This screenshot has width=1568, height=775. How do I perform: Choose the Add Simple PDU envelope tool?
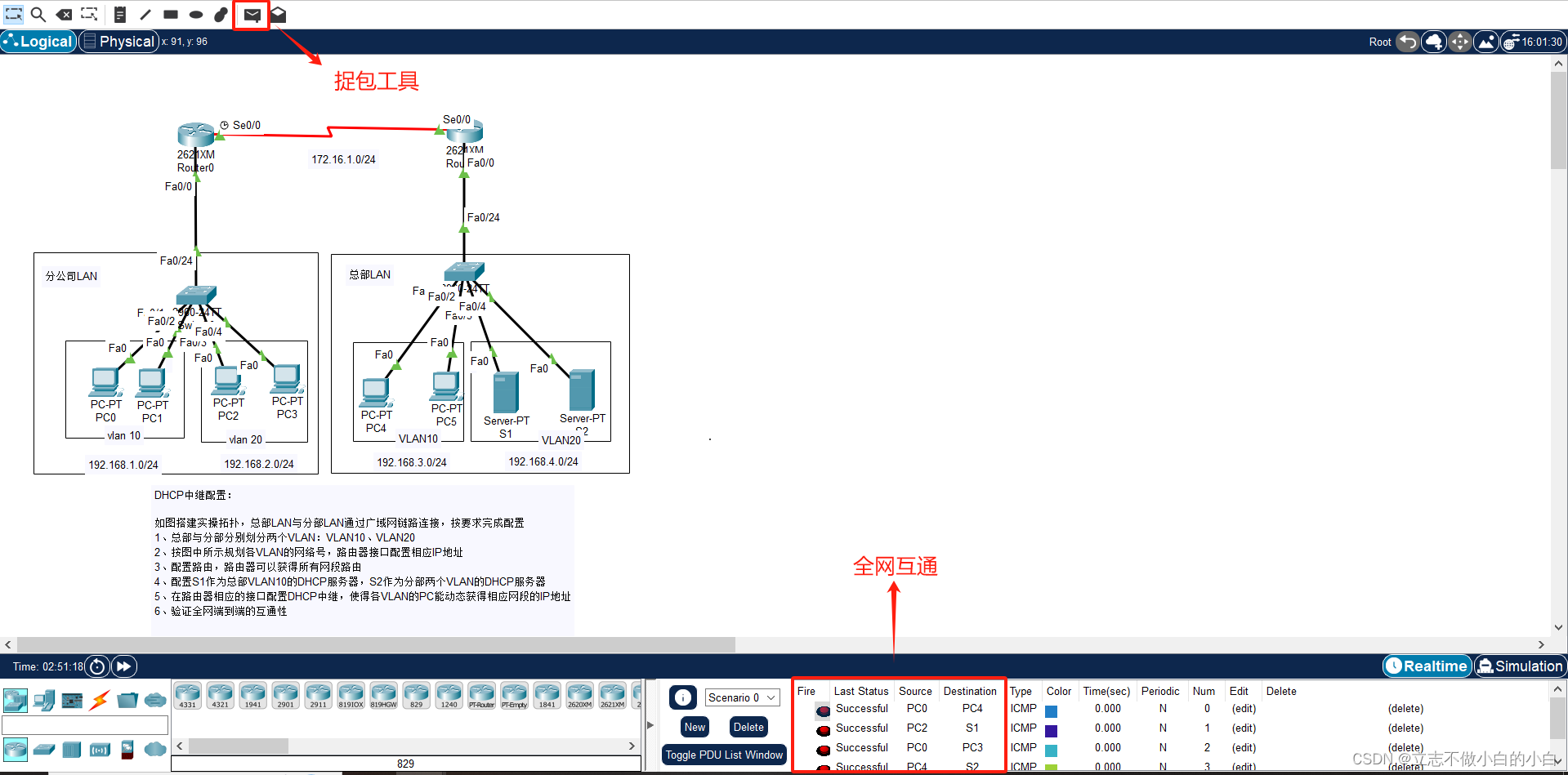click(x=252, y=15)
